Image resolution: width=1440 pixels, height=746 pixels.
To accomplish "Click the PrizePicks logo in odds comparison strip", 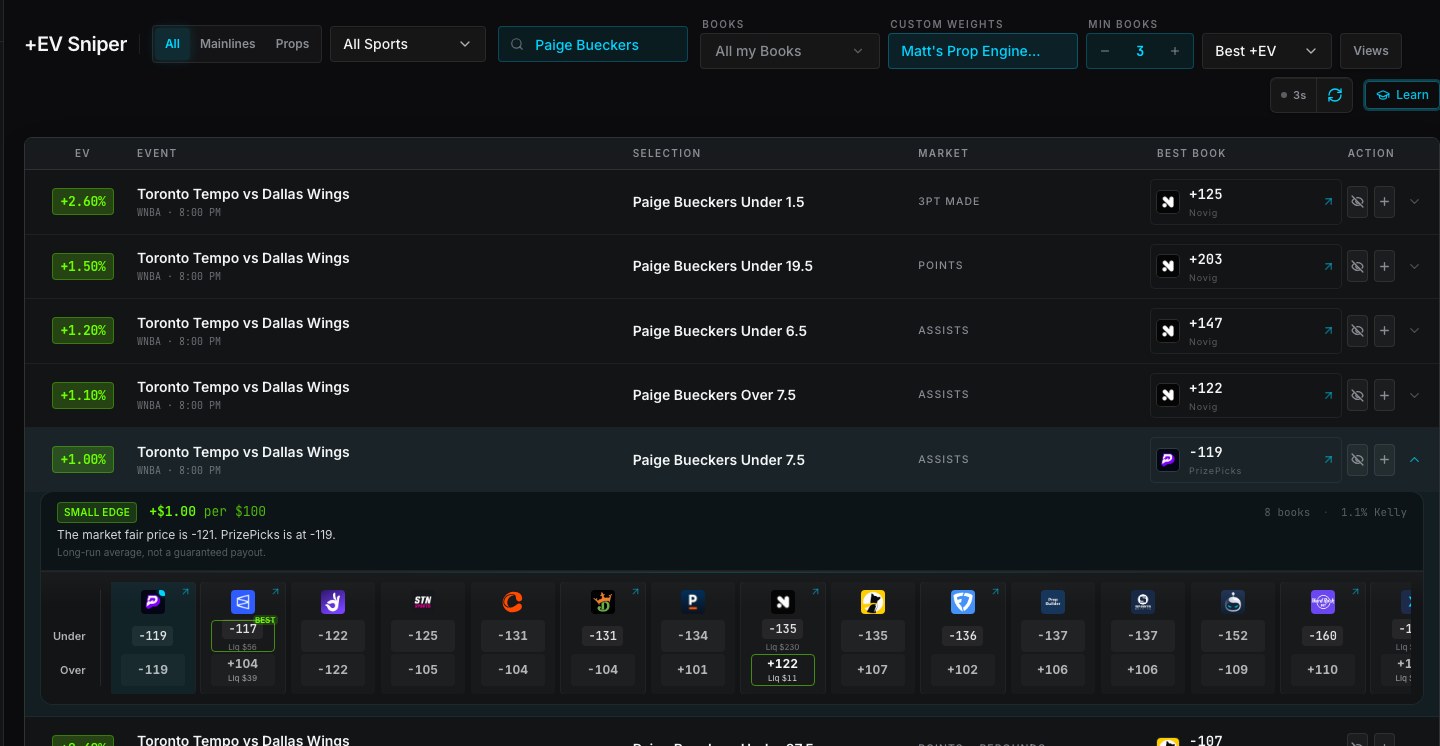I will [x=153, y=601].
